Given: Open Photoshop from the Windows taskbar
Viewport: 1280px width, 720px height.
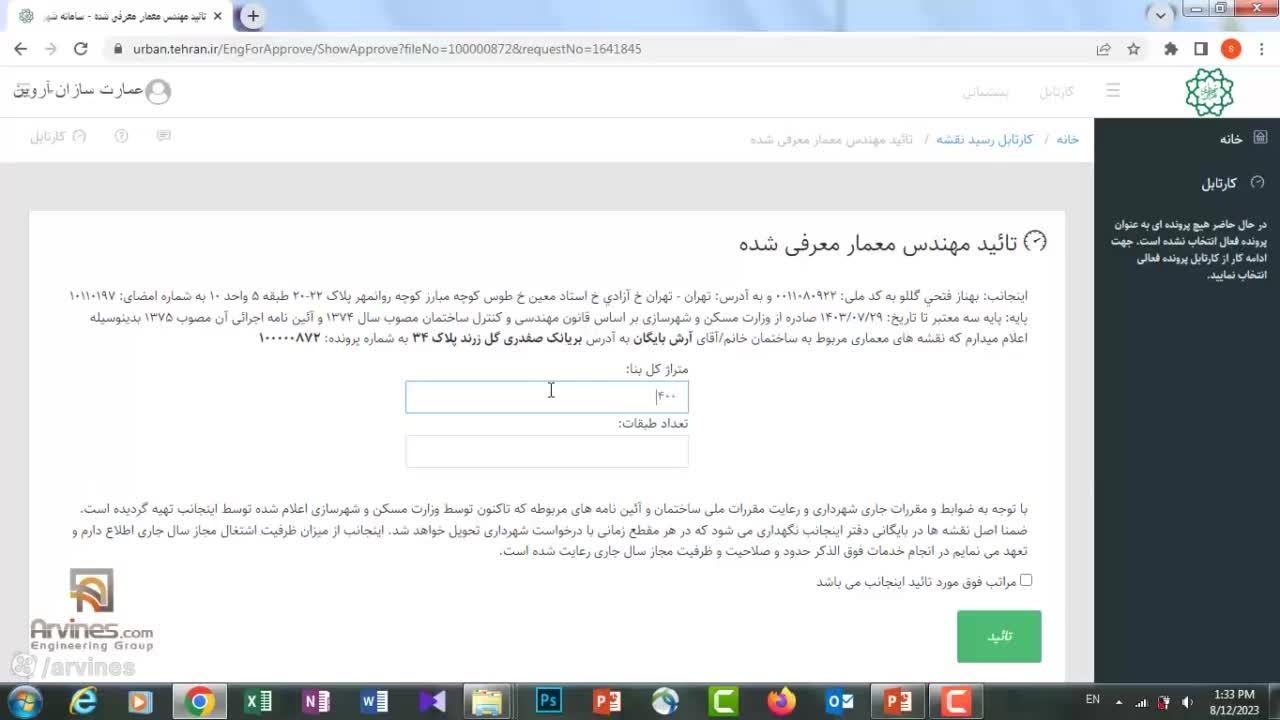Looking at the screenshot, I should click(549, 701).
